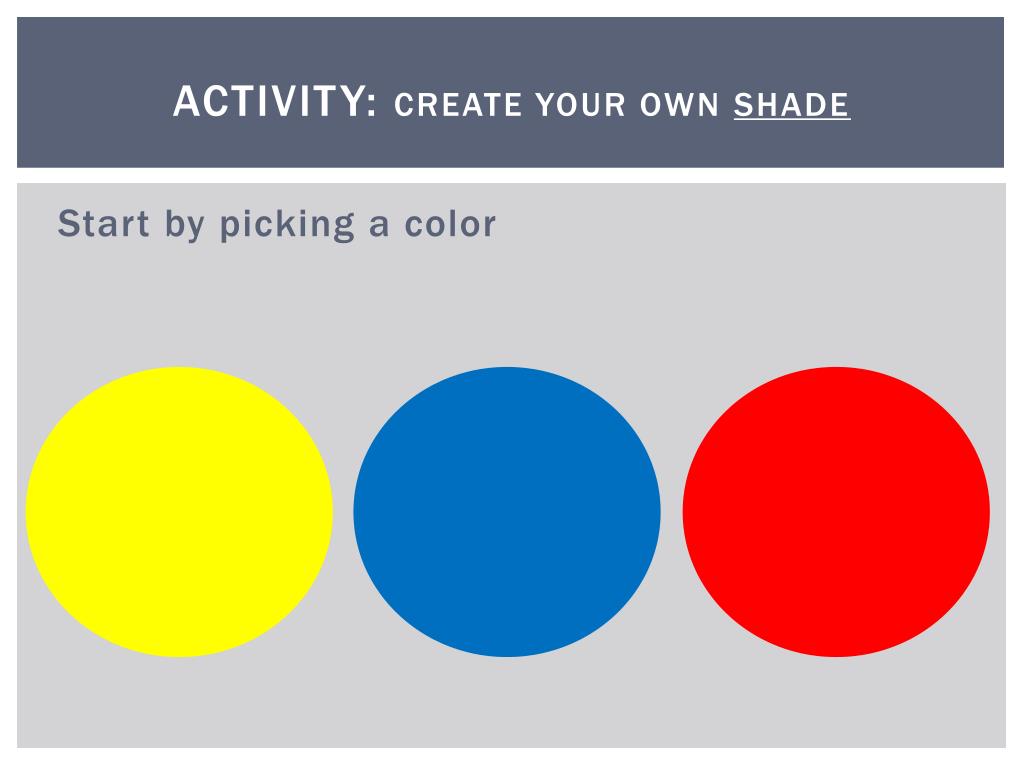Click the word Start in the instruction

click(x=103, y=224)
